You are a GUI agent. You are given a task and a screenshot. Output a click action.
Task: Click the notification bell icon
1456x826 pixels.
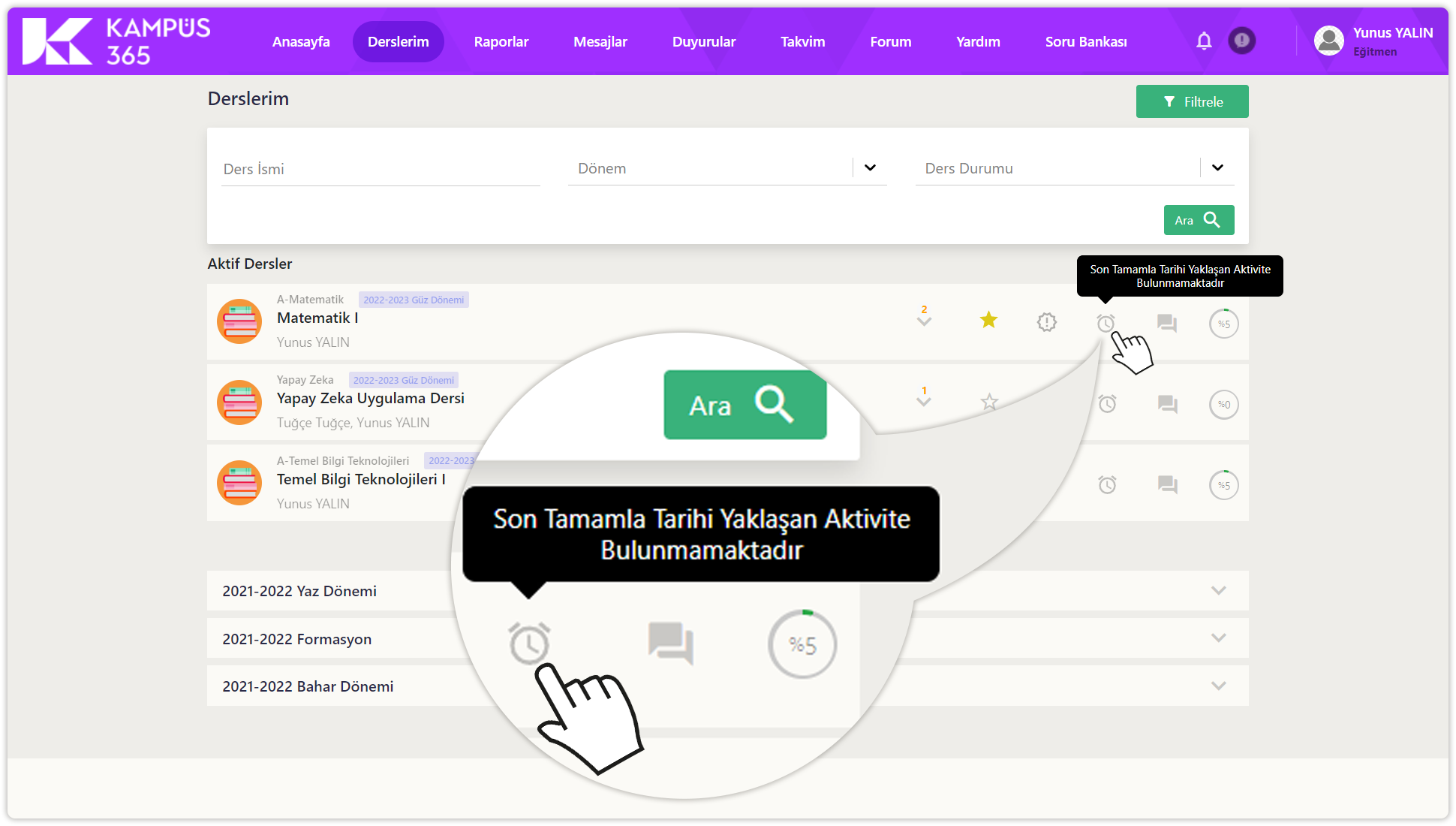(x=1204, y=41)
